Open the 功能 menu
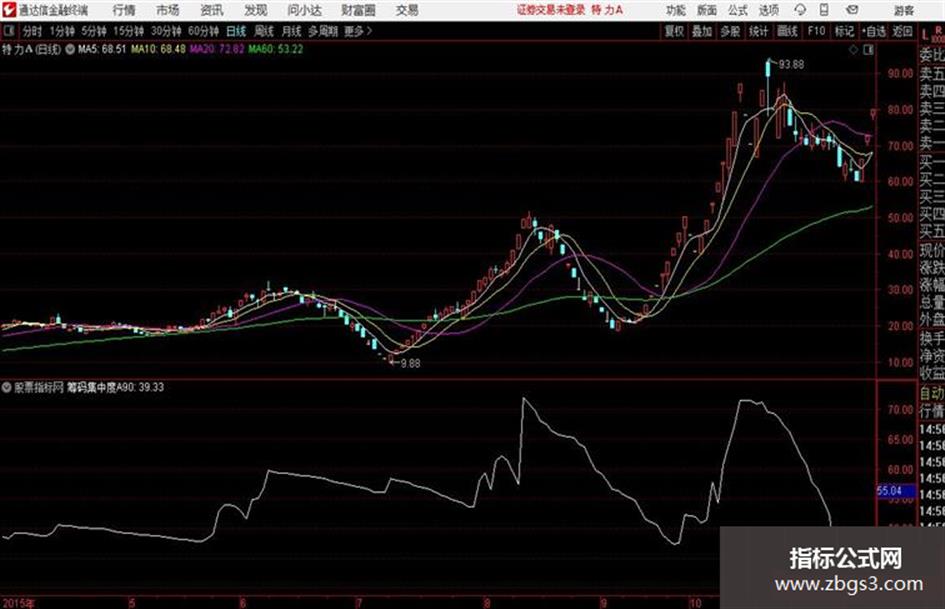The image size is (945, 609). 676,10
